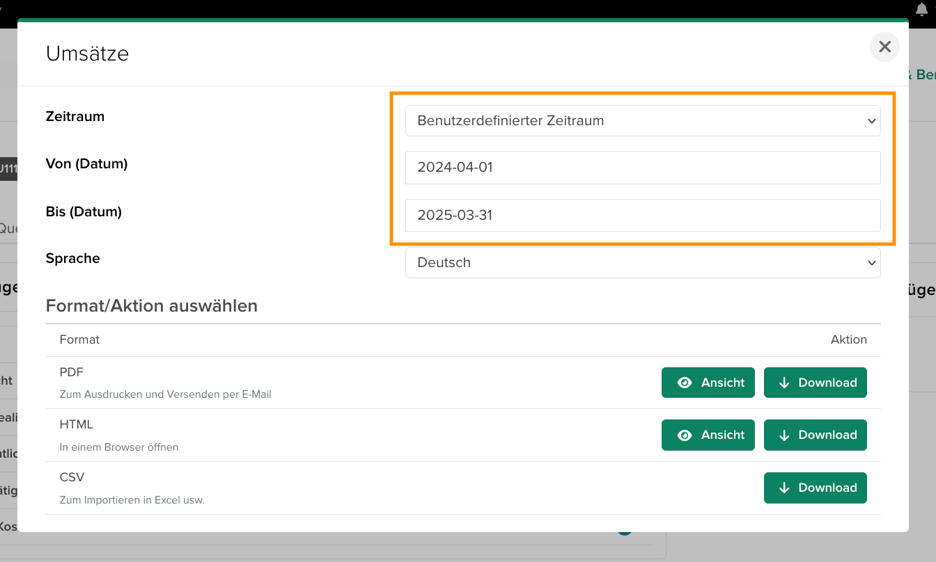Preview the HTML with Ansicht
936x562 pixels.
[708, 435]
